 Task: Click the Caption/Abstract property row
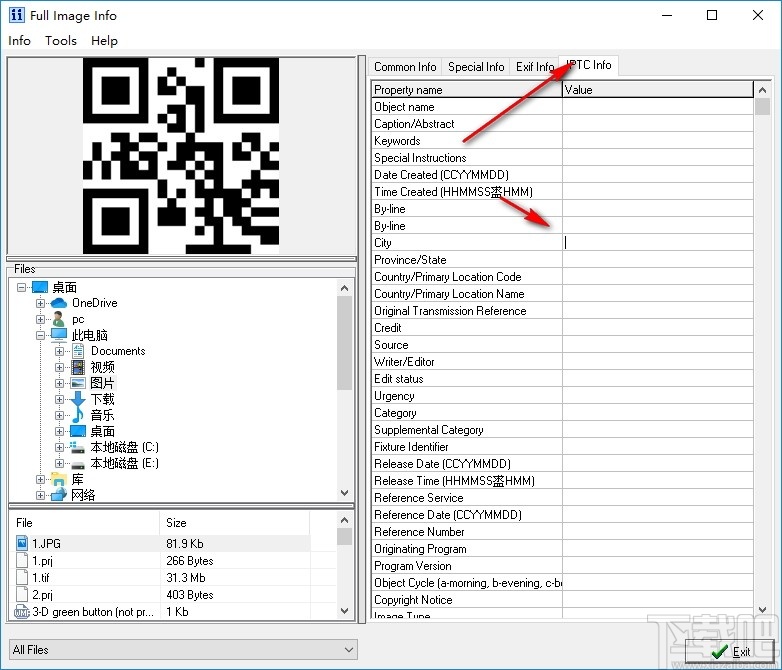467,124
